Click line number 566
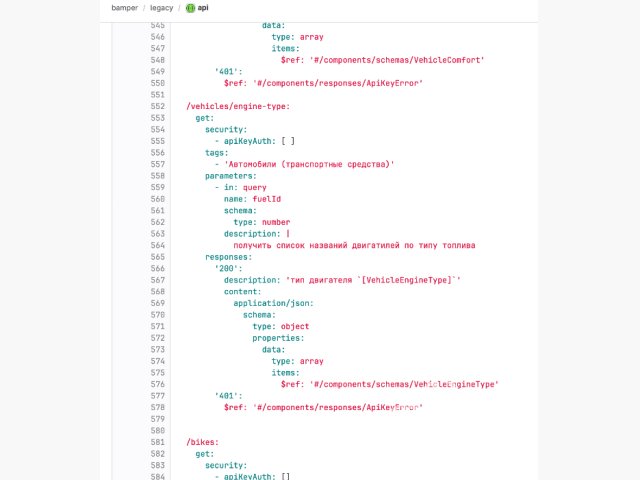Viewport: 640px width, 480px height. (158, 268)
